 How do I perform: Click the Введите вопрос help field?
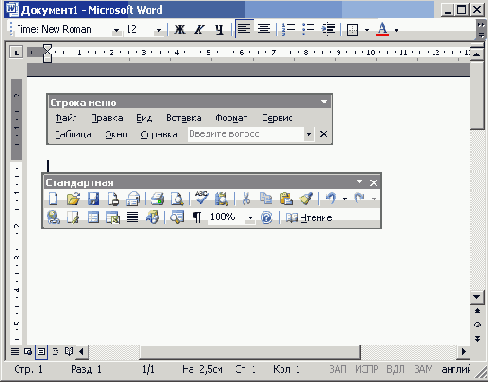point(246,134)
